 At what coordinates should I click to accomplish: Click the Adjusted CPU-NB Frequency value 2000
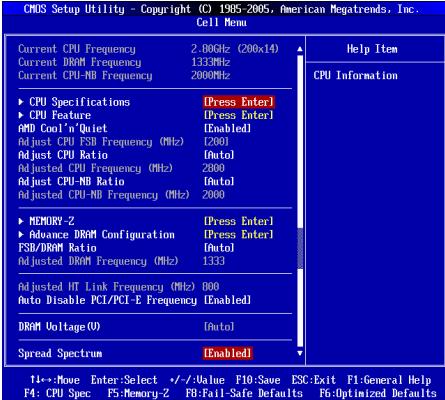click(x=213, y=195)
